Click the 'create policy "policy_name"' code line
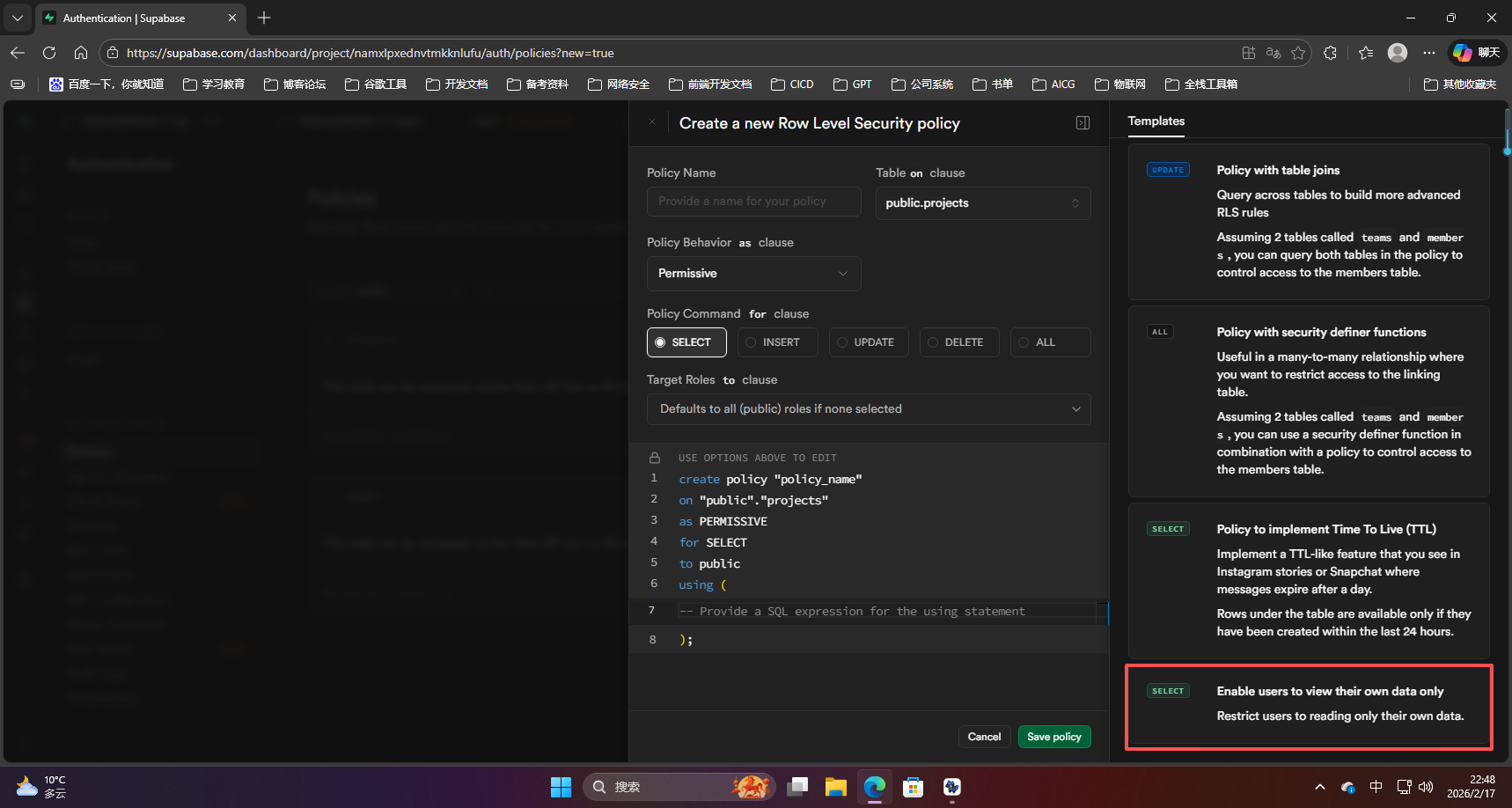Image resolution: width=1512 pixels, height=808 pixels. 770,479
